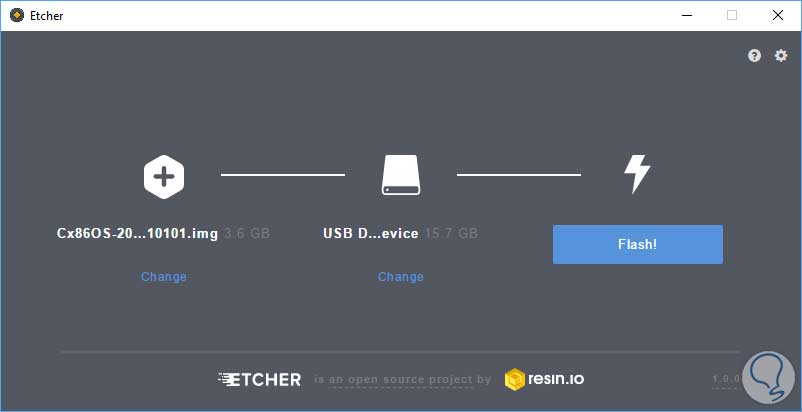Close the Etcher window
This screenshot has height=412, width=802.
(x=778, y=15)
